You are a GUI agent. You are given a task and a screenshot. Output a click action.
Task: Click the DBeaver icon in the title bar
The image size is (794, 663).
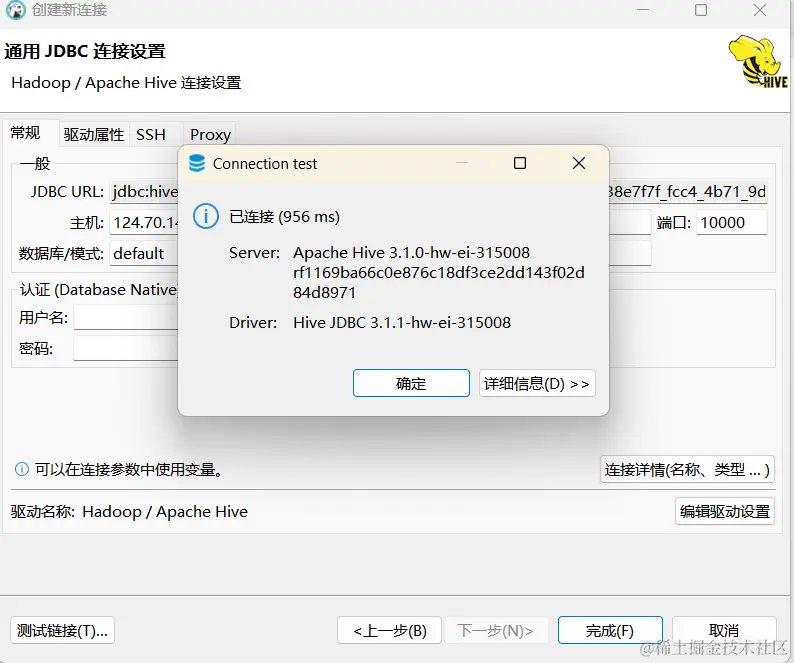point(15,10)
